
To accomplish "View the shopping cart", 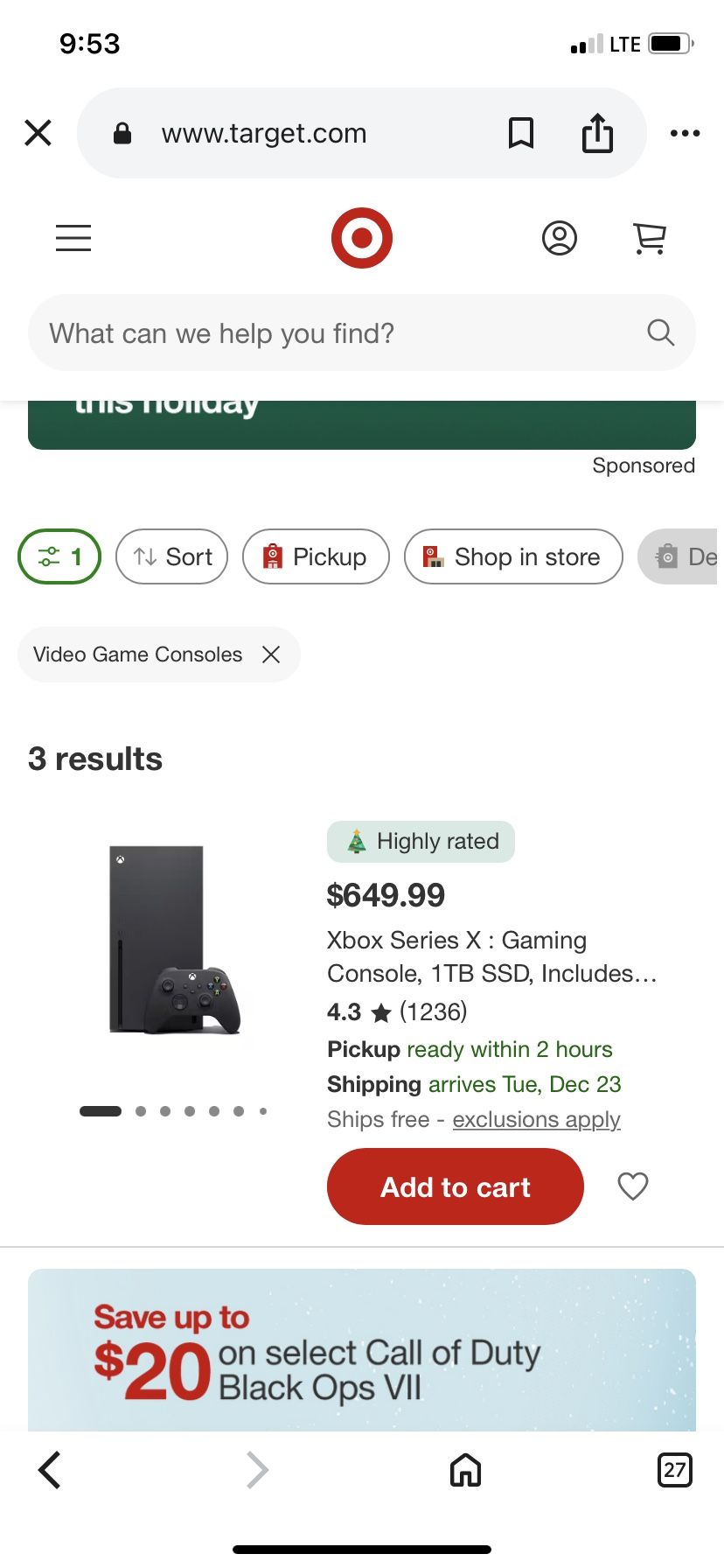I will click(x=650, y=238).
